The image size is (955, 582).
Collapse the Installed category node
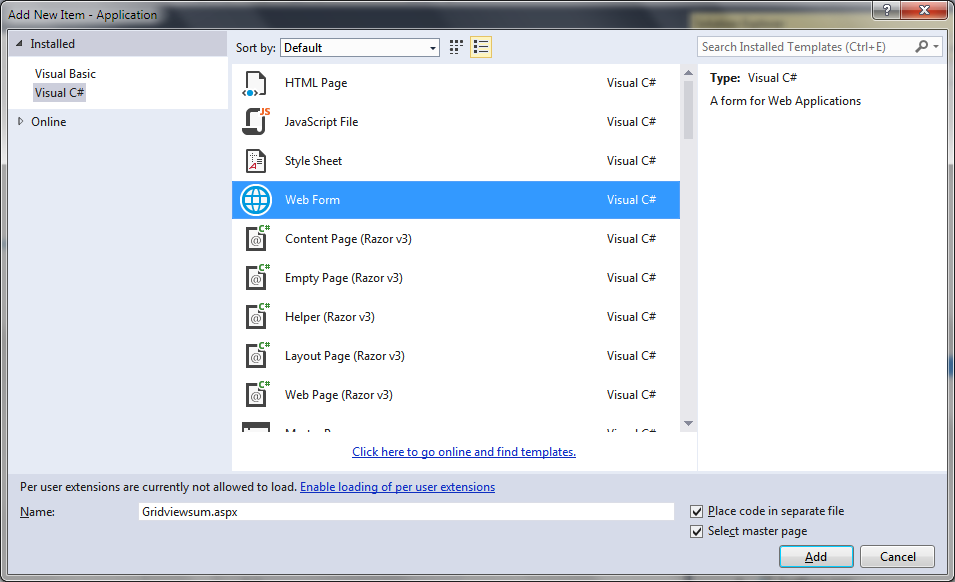(x=19, y=44)
